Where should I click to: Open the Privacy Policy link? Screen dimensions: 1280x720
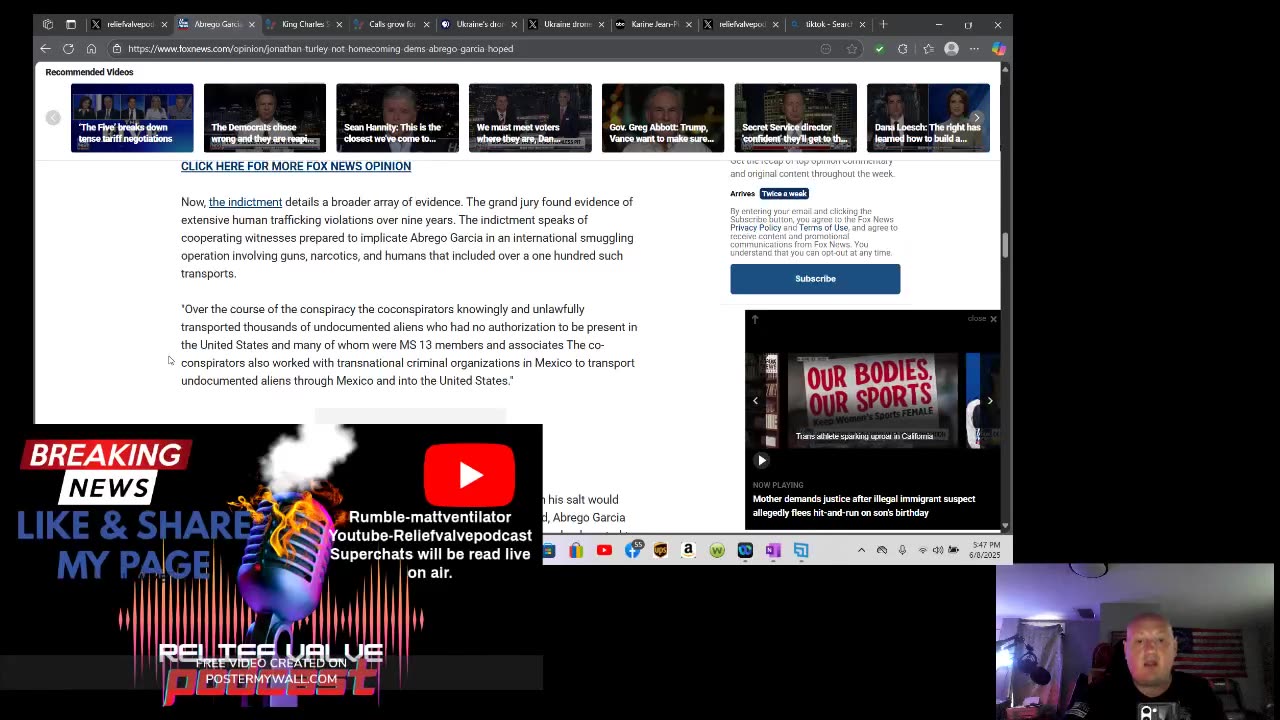click(755, 228)
